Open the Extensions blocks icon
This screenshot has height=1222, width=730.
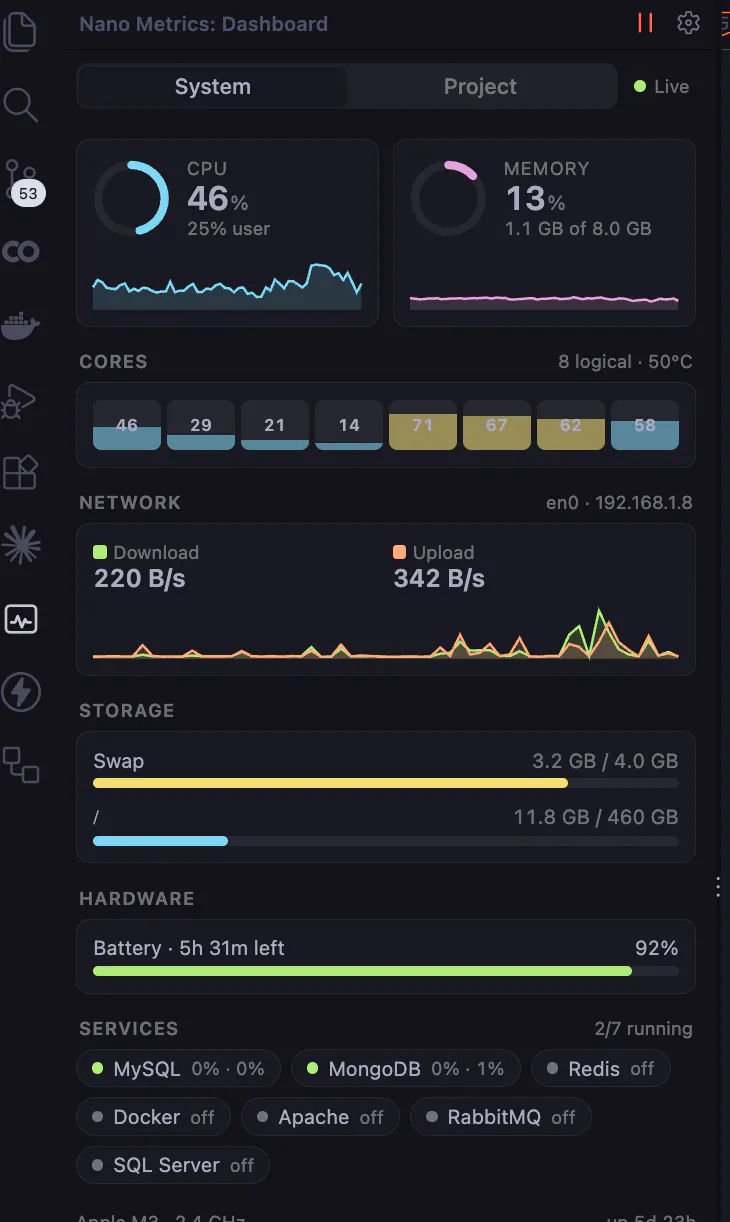coord(21,472)
